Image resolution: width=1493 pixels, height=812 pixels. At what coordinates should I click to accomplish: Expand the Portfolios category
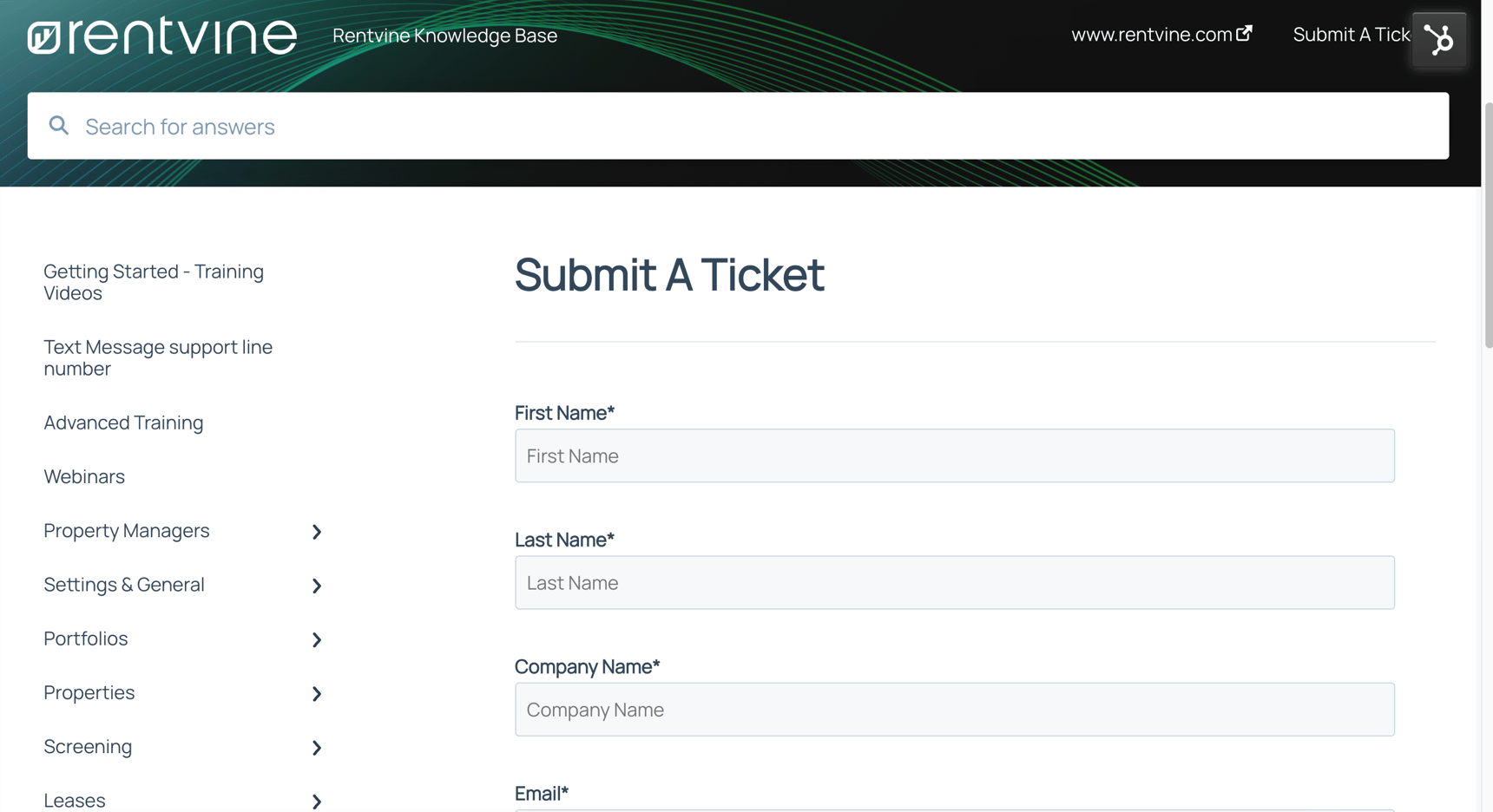316,639
